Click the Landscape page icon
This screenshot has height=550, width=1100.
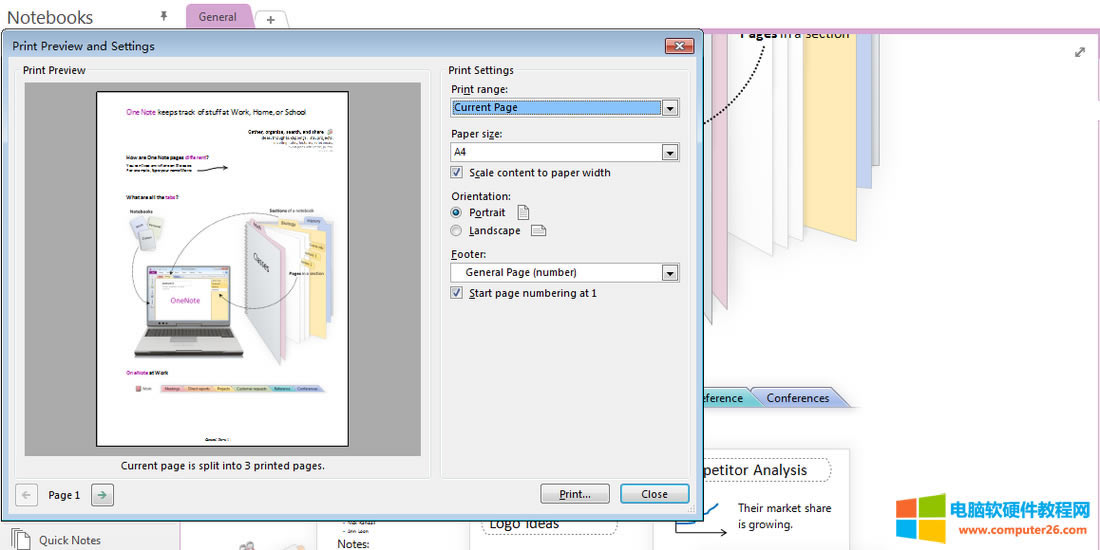pos(538,230)
